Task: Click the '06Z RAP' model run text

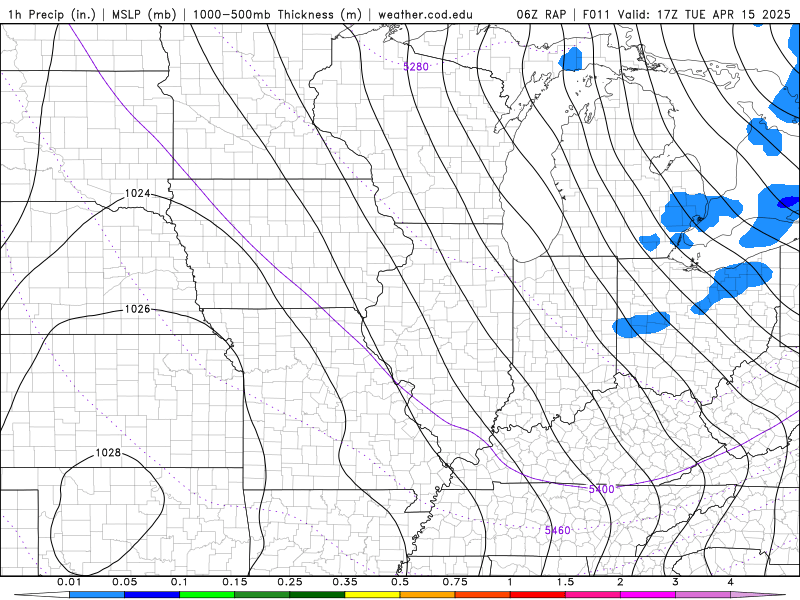Action: 541,14
